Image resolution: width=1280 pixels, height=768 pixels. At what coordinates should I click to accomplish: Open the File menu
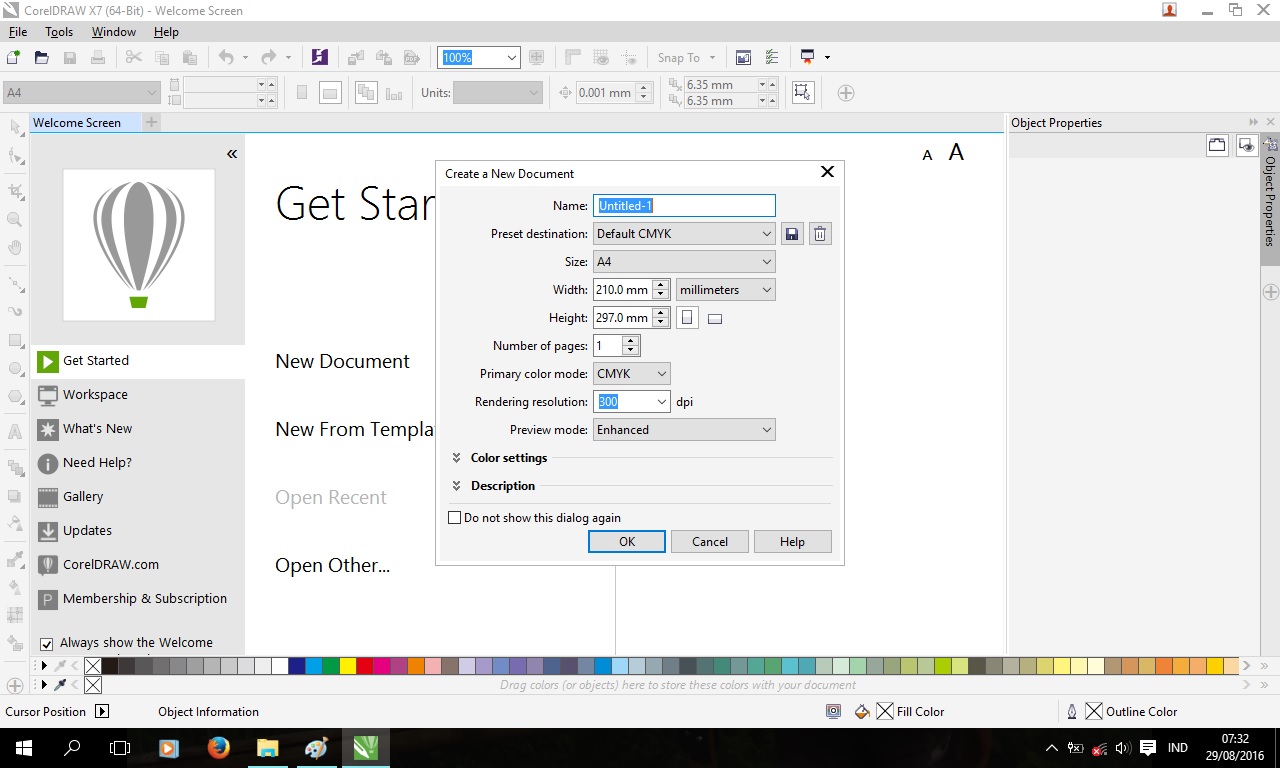(x=18, y=32)
